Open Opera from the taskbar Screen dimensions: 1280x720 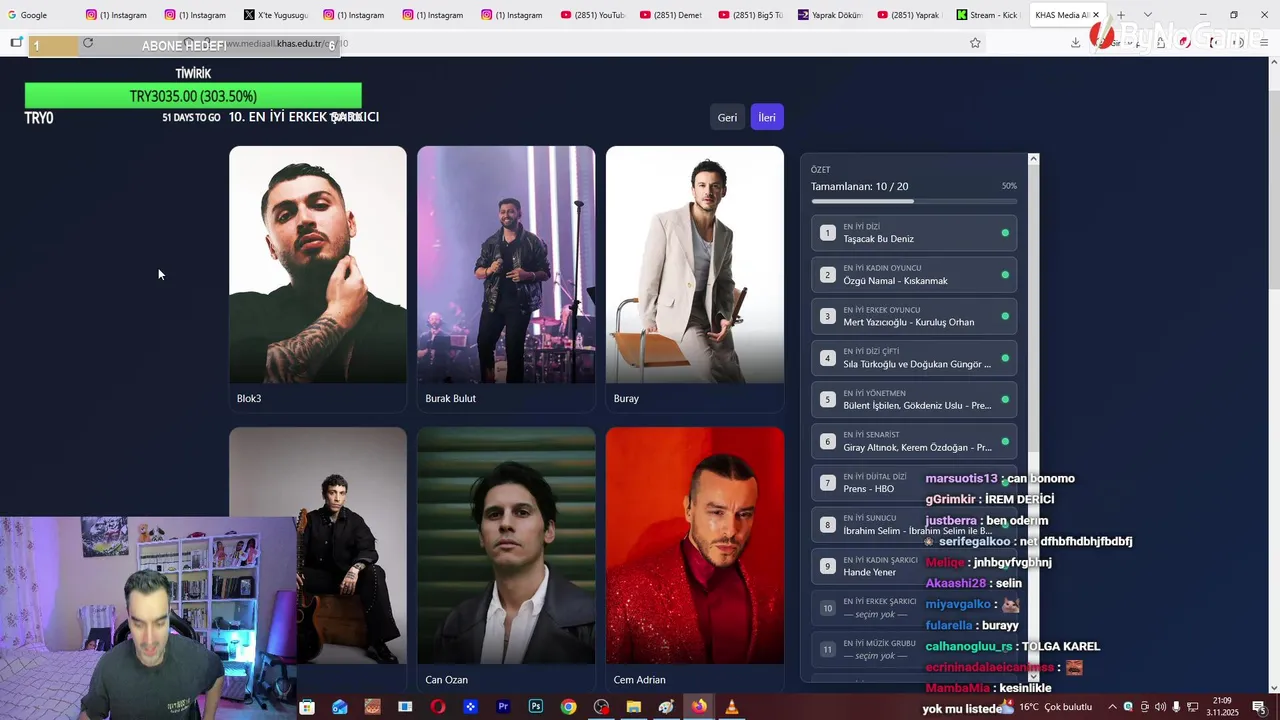tap(438, 707)
